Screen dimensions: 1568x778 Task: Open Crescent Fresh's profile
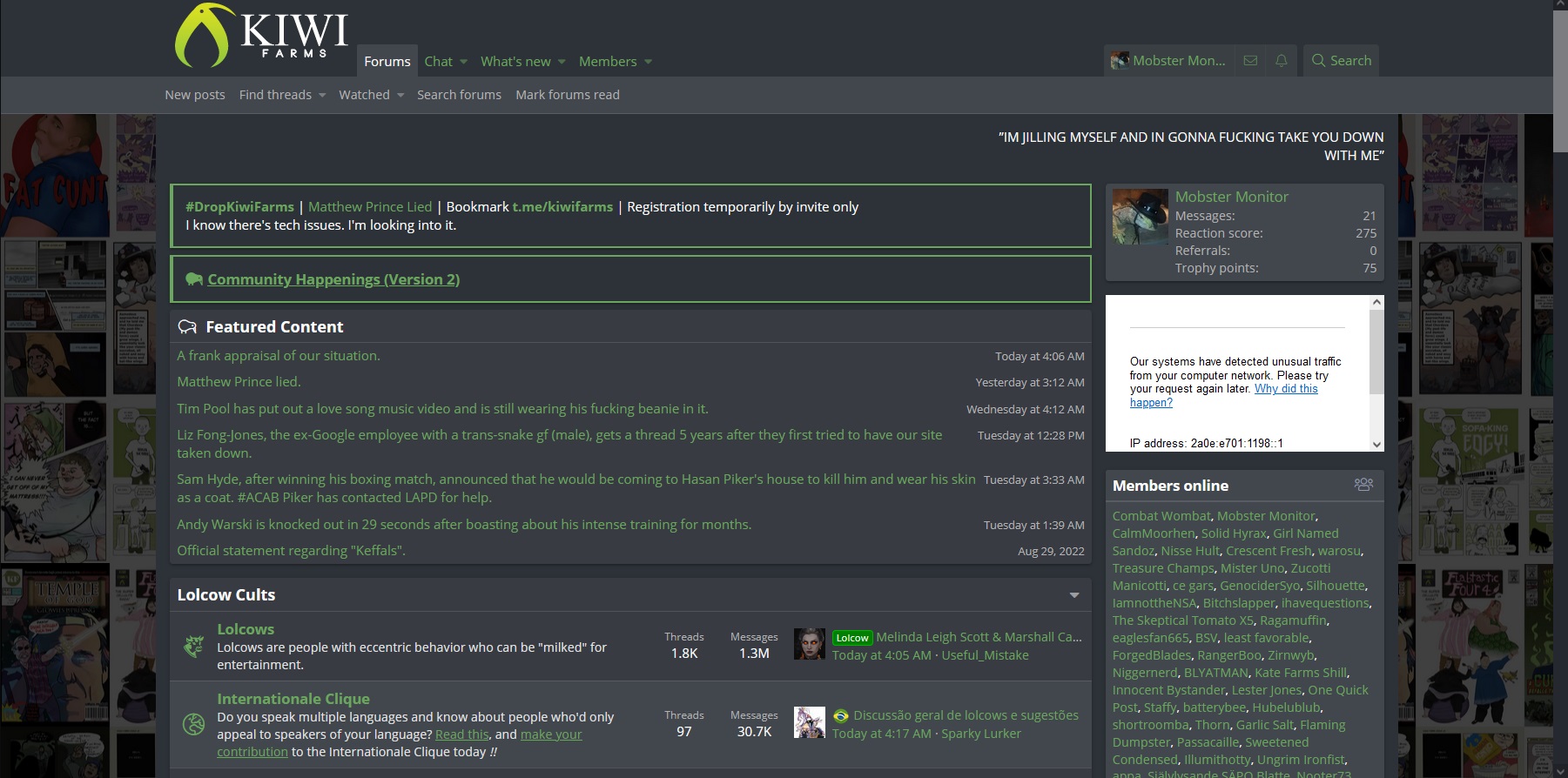click(1269, 551)
